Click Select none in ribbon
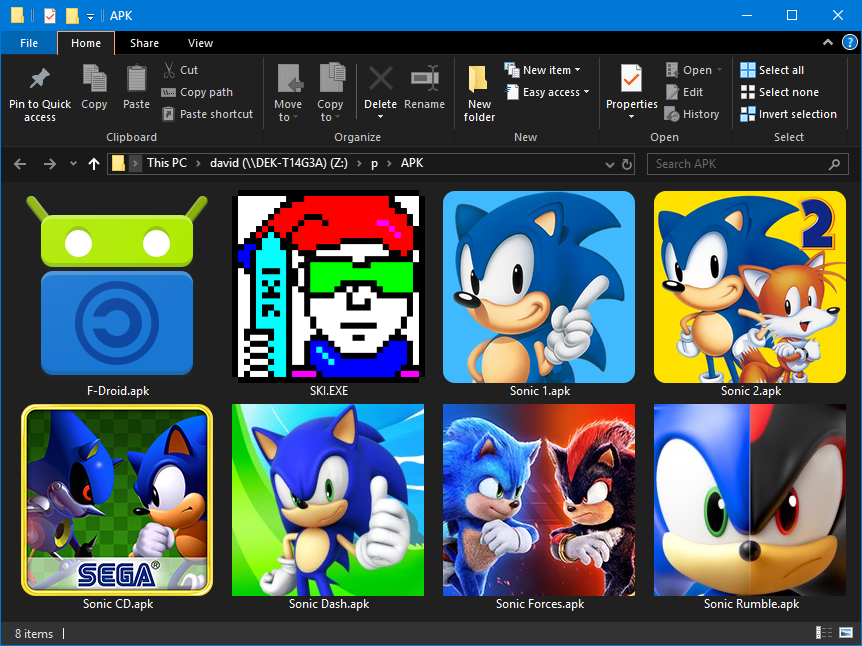The height and width of the screenshot is (646, 862). coord(780,92)
